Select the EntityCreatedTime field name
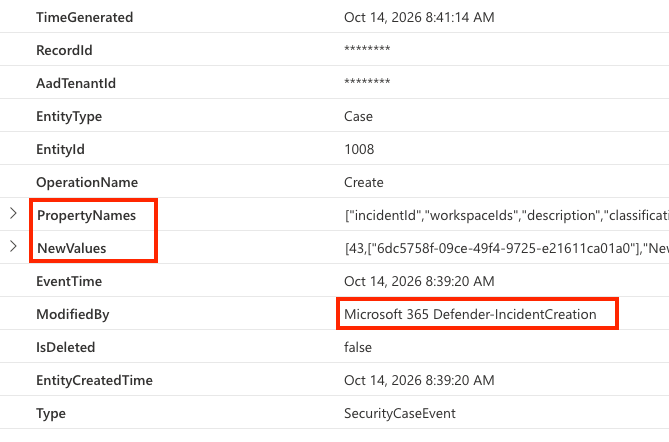669x442 pixels. (94, 381)
